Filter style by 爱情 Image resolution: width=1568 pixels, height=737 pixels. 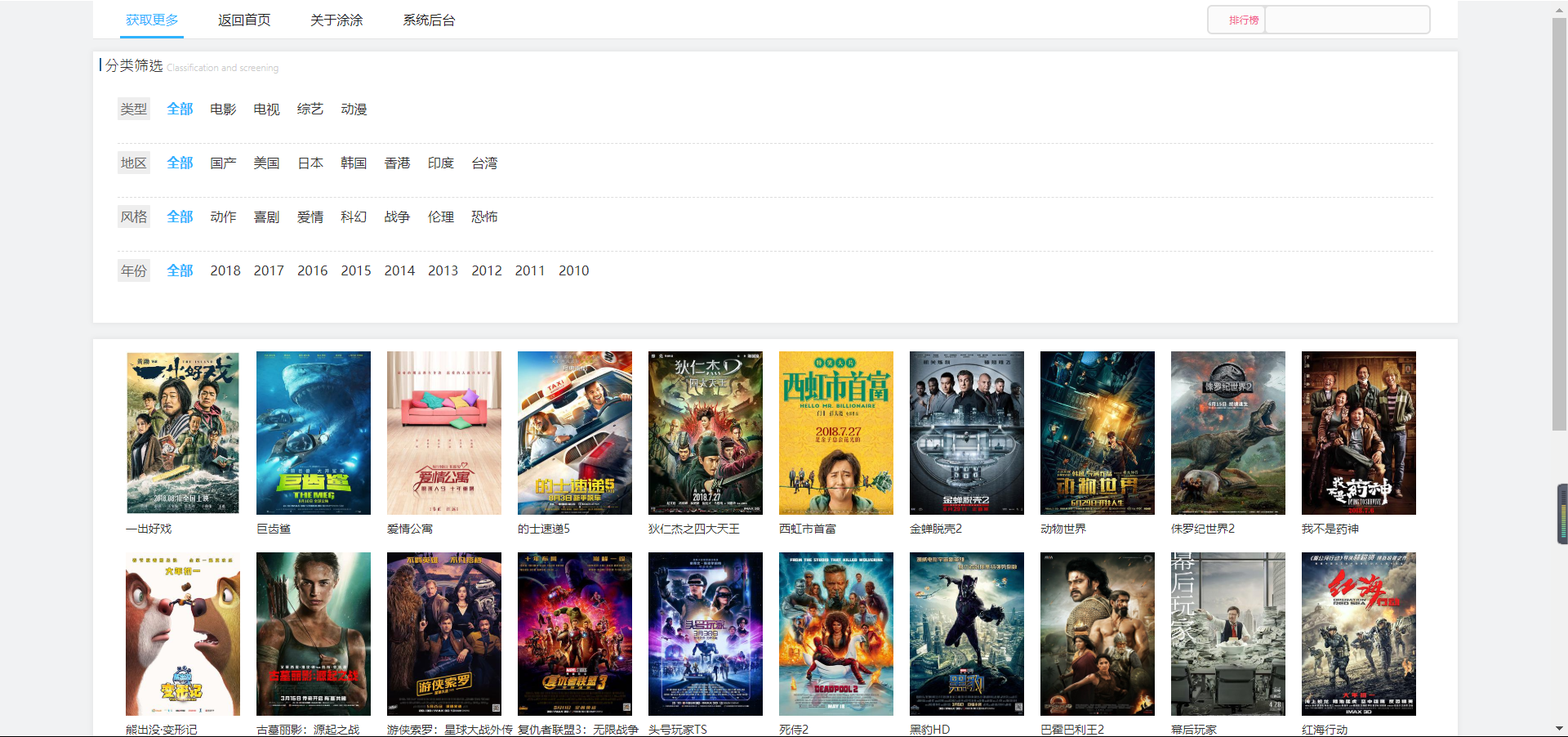(310, 217)
